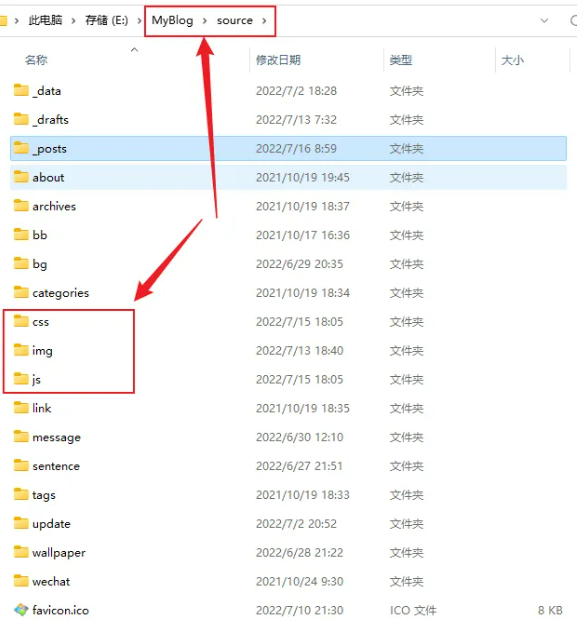577x620 pixels.
Task: Click the 8 KB size cell
Action: (550, 611)
